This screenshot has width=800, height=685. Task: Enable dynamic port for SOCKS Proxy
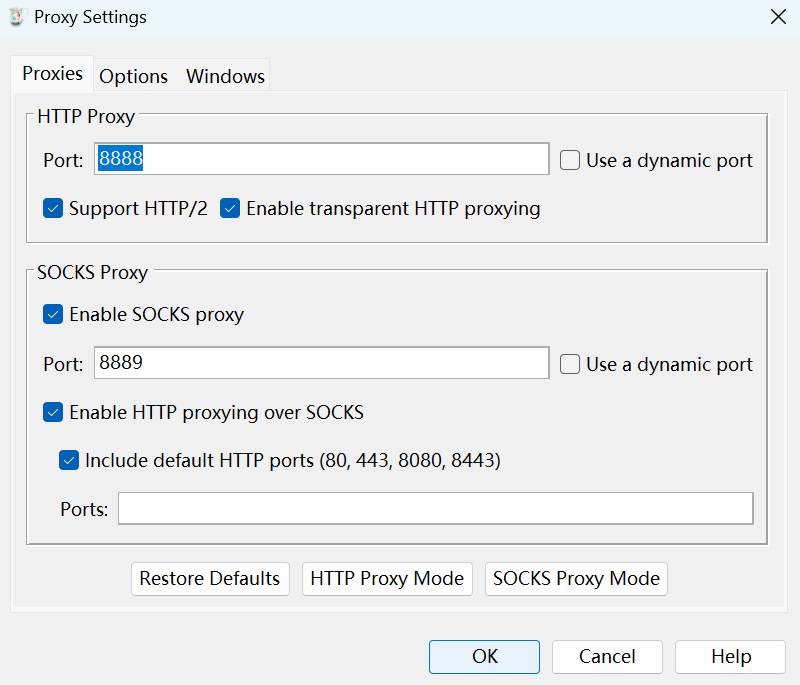click(x=570, y=364)
